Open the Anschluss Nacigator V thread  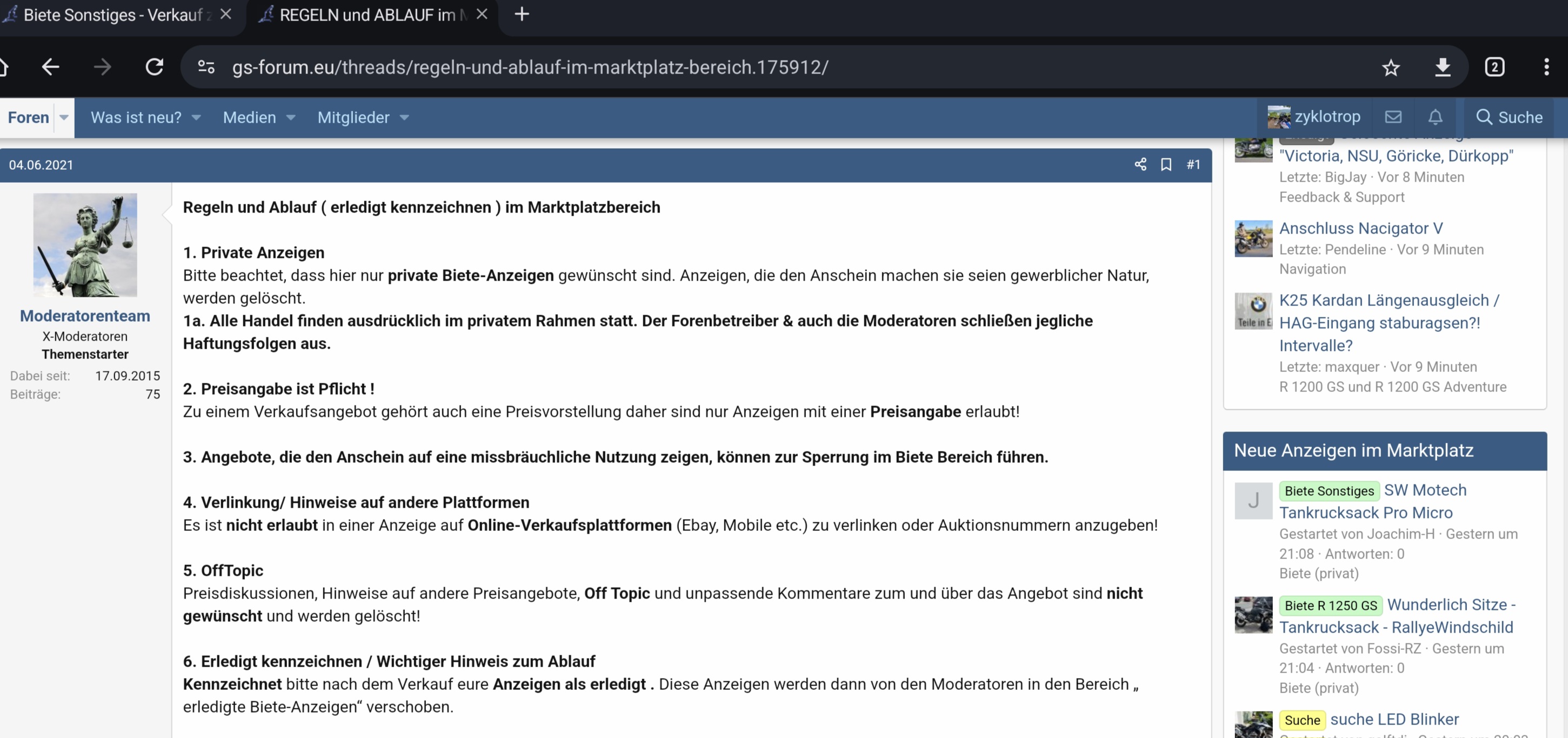[x=1360, y=228]
